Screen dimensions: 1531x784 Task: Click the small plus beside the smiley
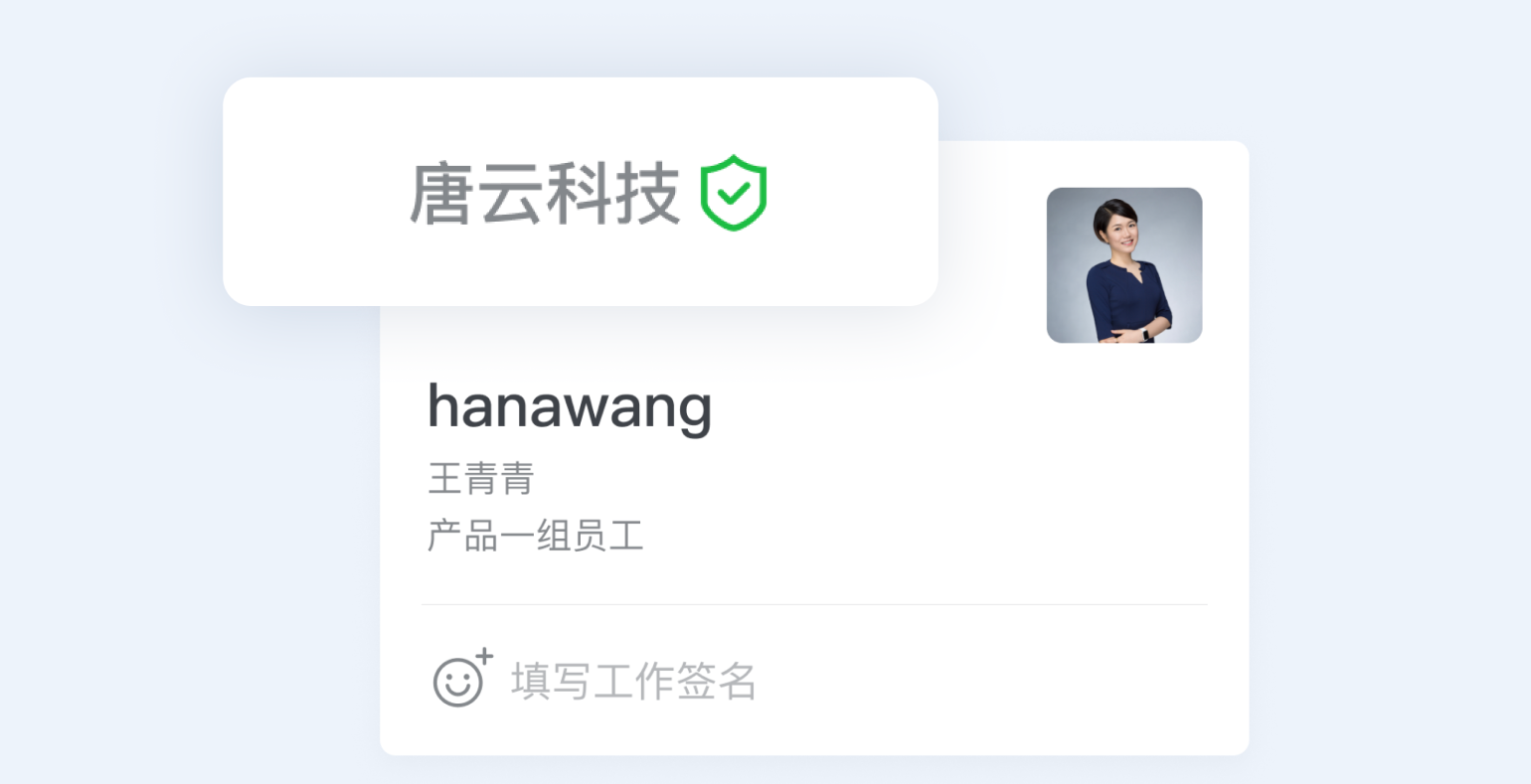[484, 657]
